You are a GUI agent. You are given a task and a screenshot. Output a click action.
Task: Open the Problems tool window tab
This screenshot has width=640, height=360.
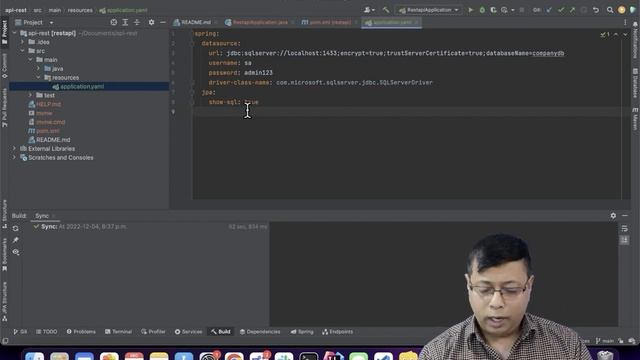81,332
